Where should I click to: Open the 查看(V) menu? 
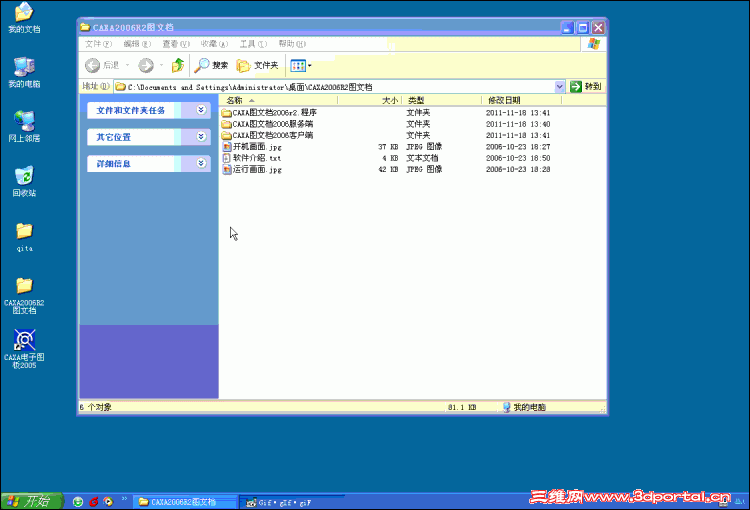point(176,44)
